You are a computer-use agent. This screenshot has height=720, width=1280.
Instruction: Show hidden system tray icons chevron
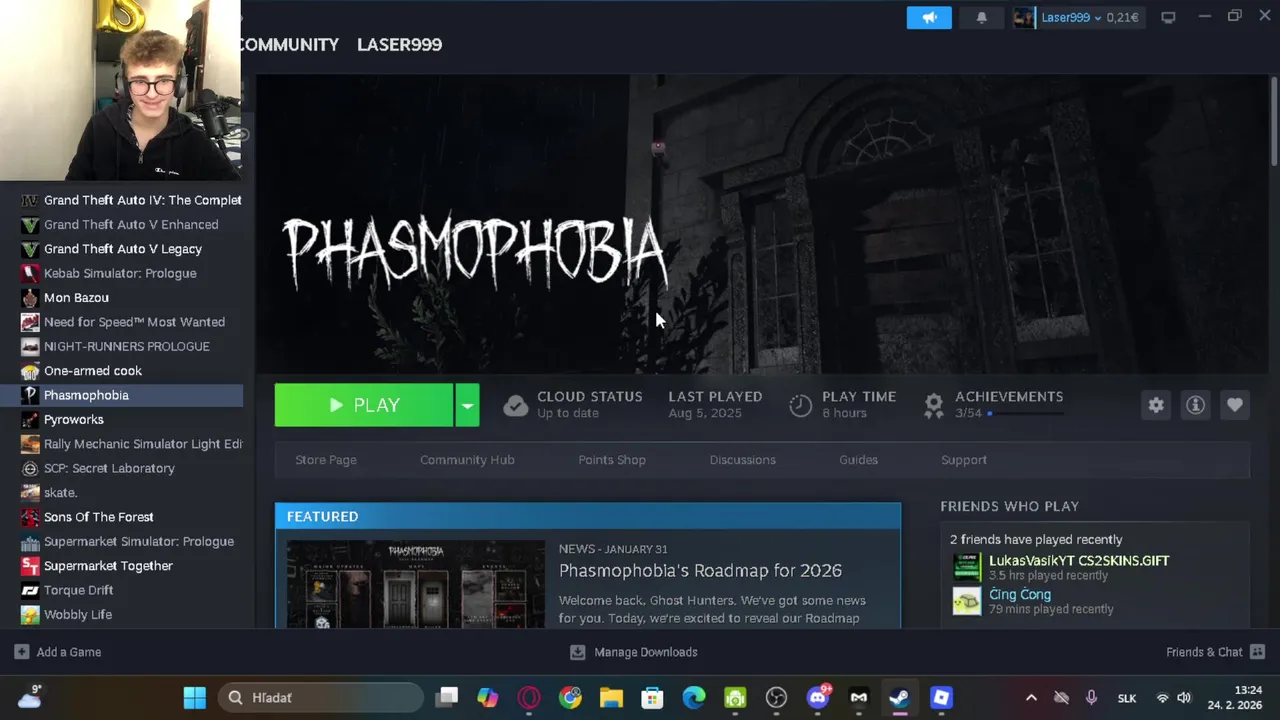[x=1031, y=697]
